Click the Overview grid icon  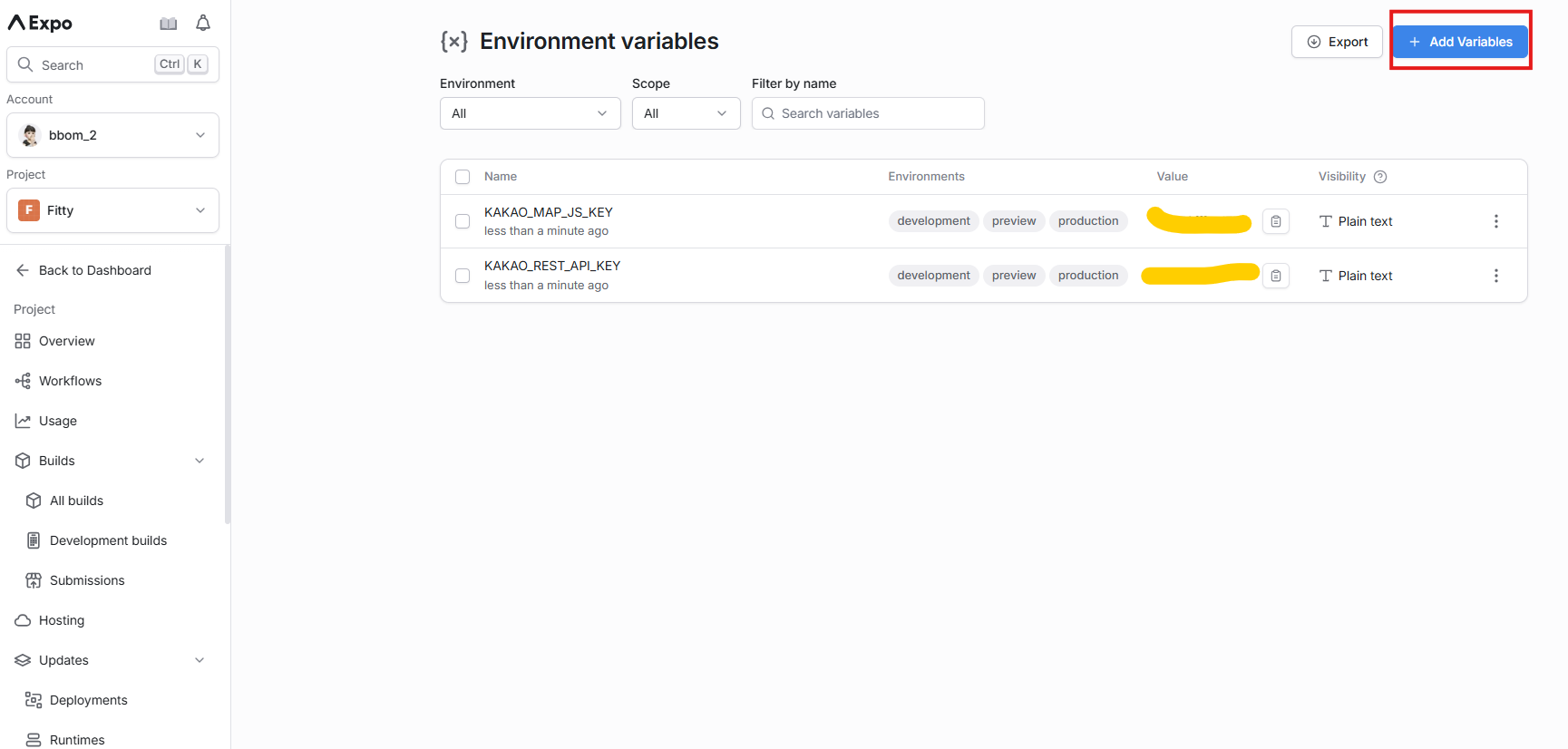(23, 341)
